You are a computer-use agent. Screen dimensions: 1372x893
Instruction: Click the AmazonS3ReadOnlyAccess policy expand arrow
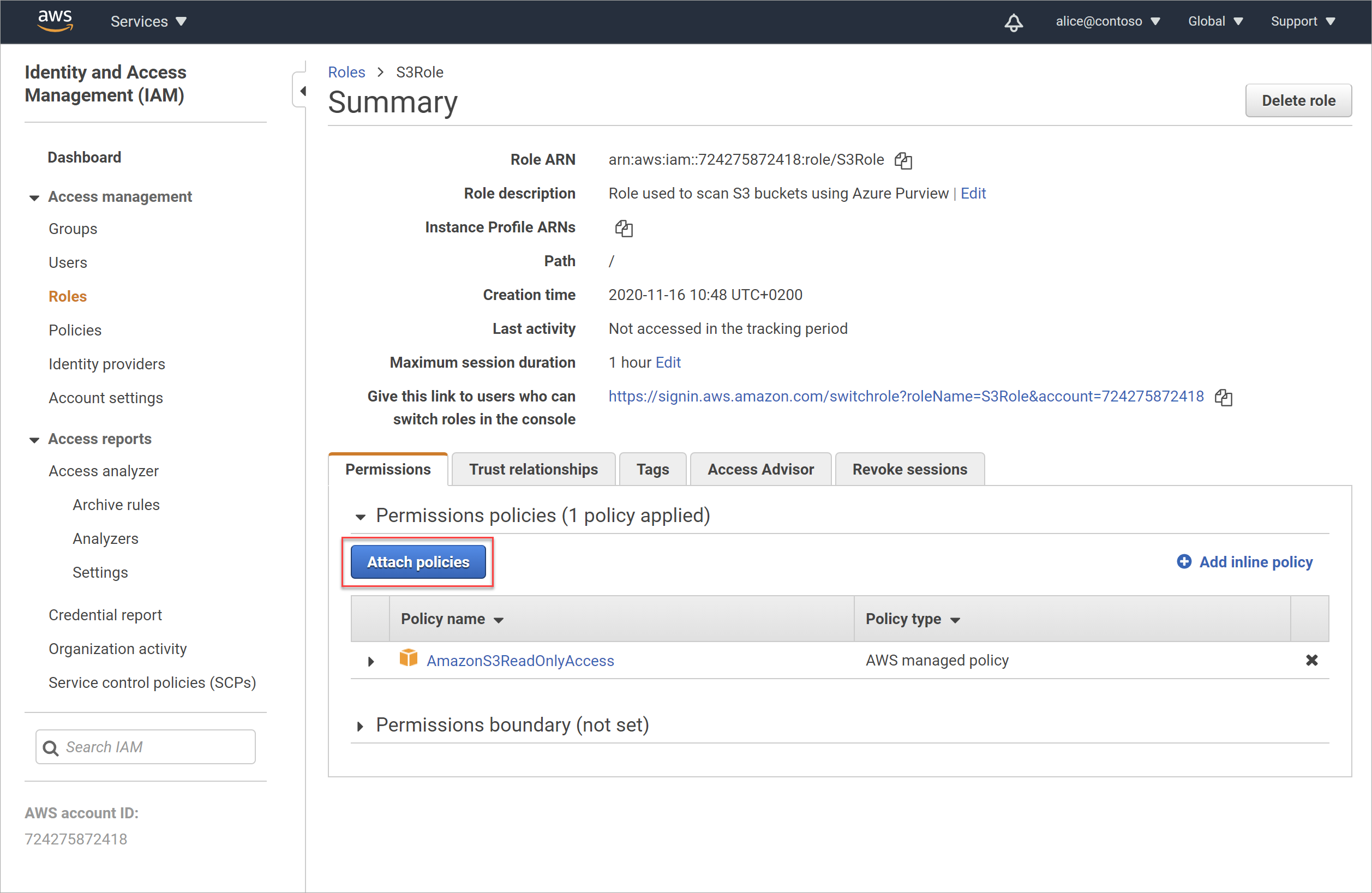pyautogui.click(x=371, y=660)
